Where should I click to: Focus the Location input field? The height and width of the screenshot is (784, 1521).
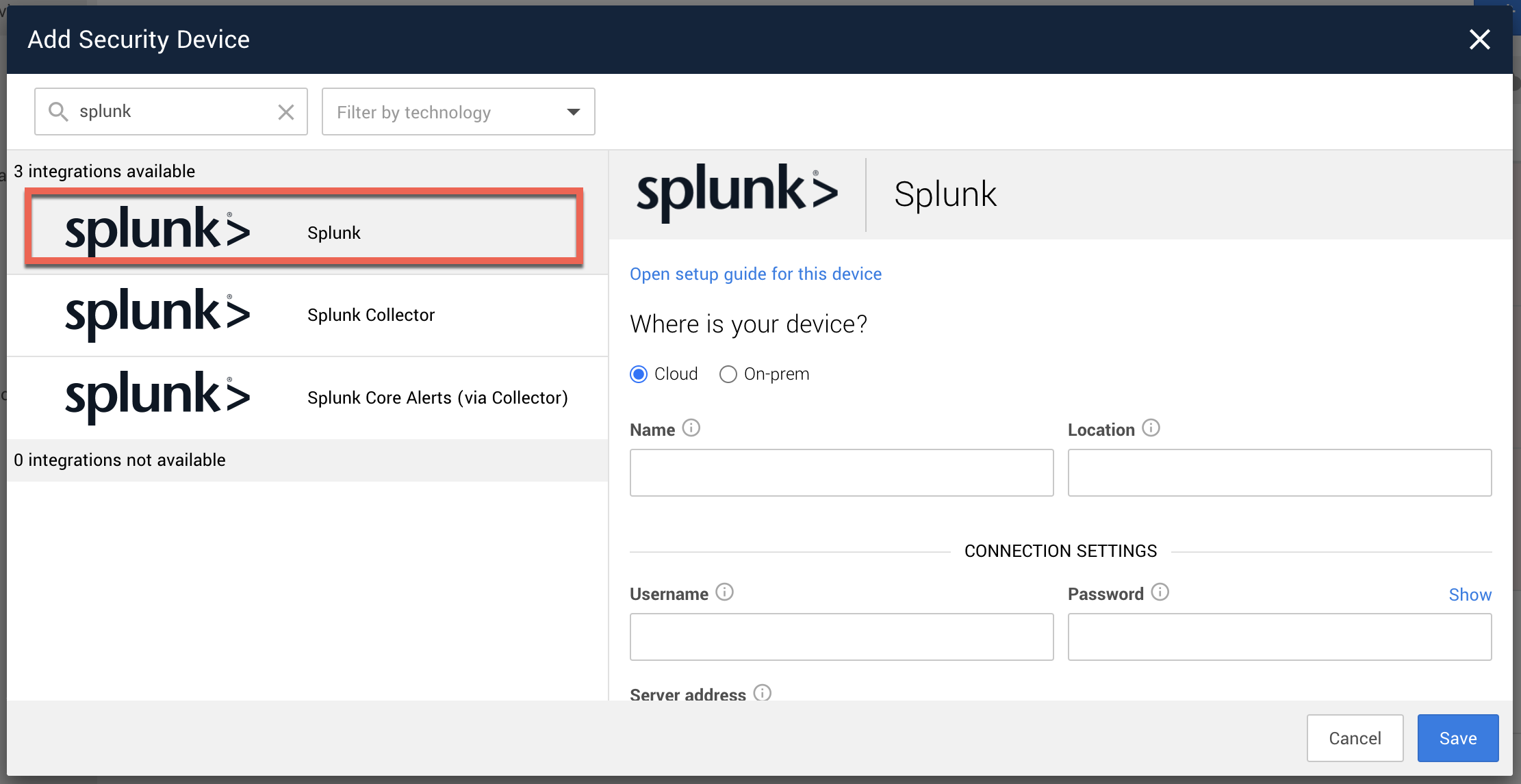pyautogui.click(x=1279, y=473)
